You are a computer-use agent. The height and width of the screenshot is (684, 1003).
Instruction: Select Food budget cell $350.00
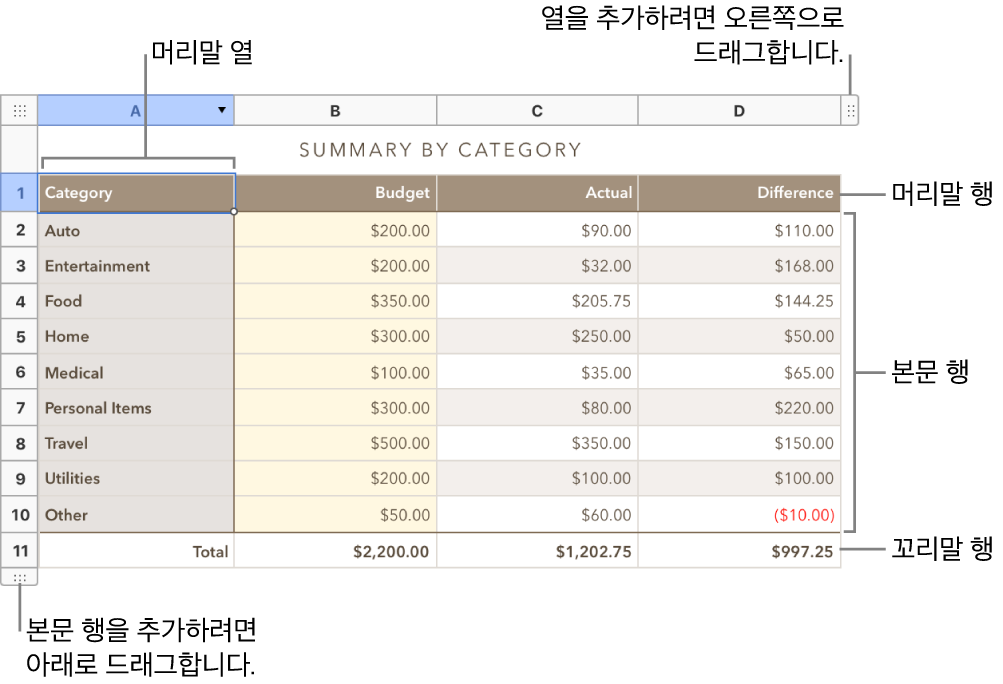click(335, 301)
